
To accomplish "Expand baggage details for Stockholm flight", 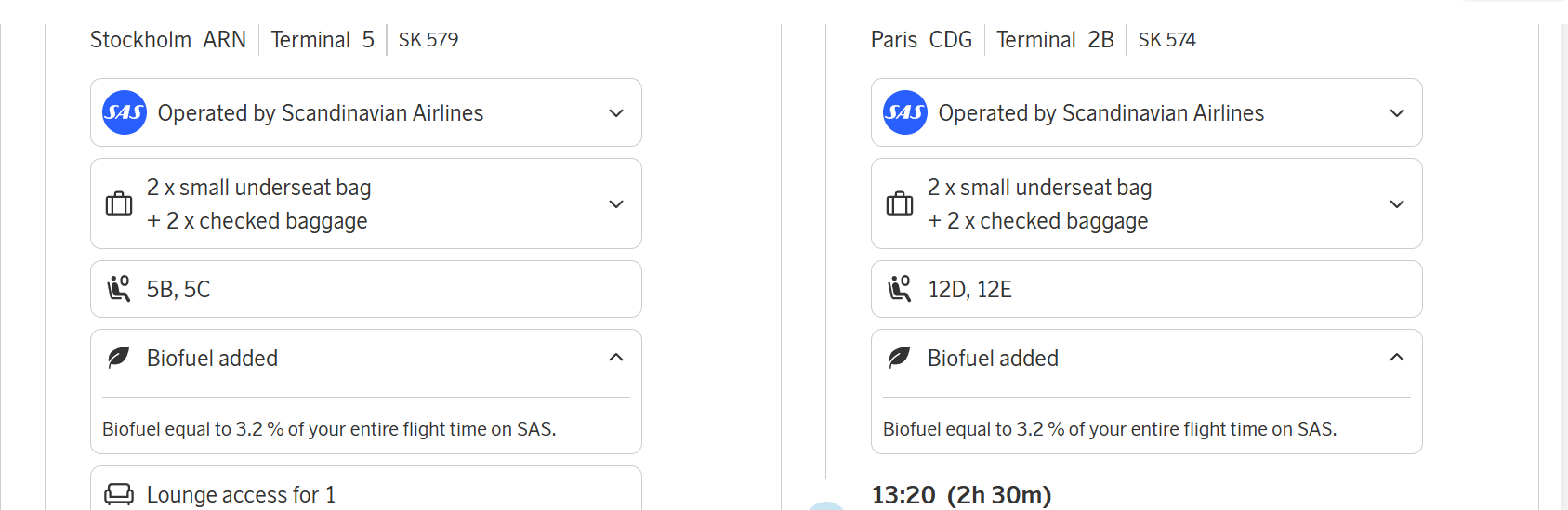I will [x=616, y=204].
